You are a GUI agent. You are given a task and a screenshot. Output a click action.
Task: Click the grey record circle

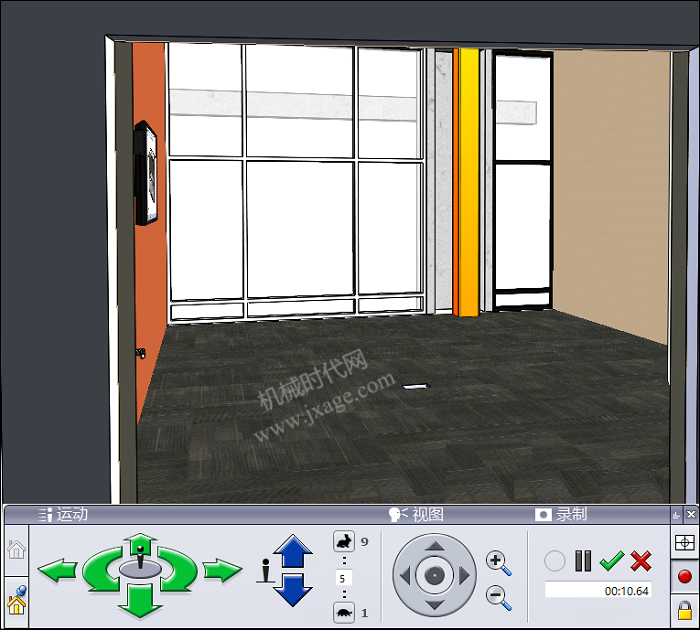pos(555,561)
